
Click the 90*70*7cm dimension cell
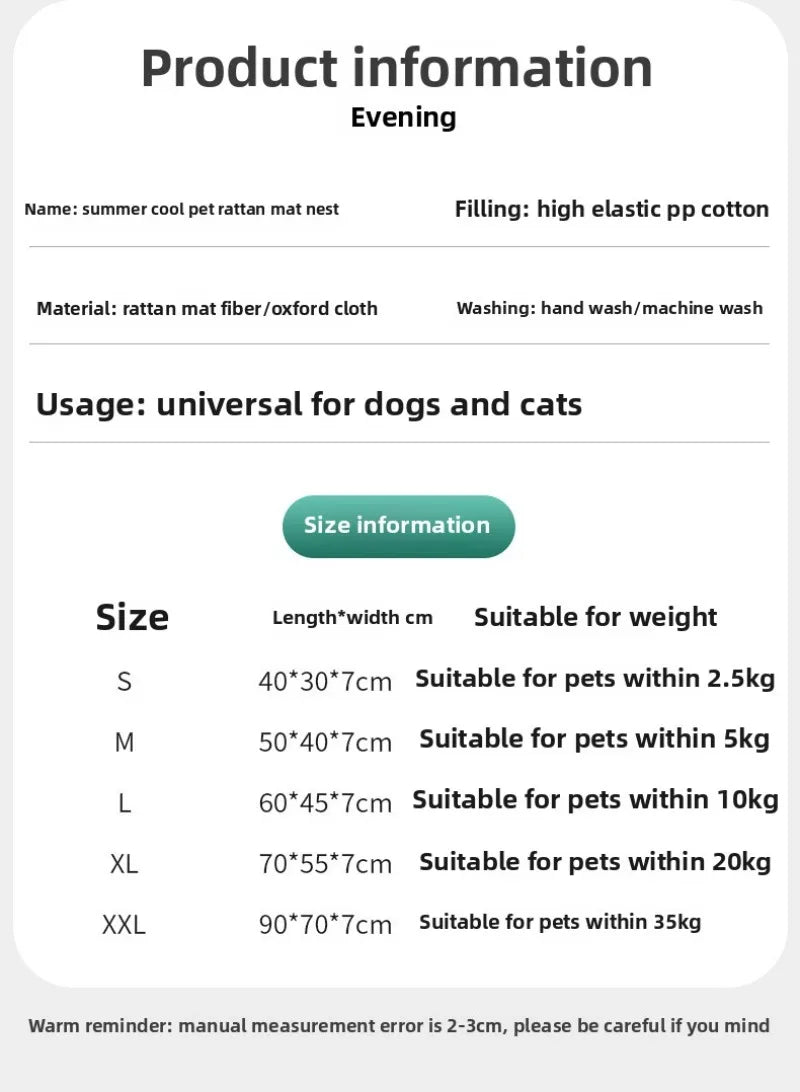coord(325,925)
